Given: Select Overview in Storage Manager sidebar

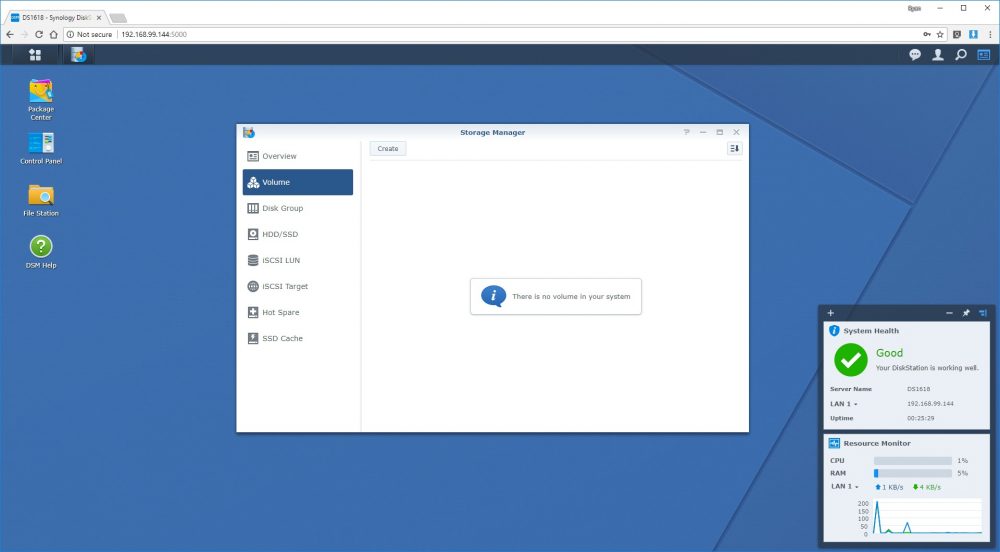Looking at the screenshot, I should pyautogui.click(x=298, y=156).
